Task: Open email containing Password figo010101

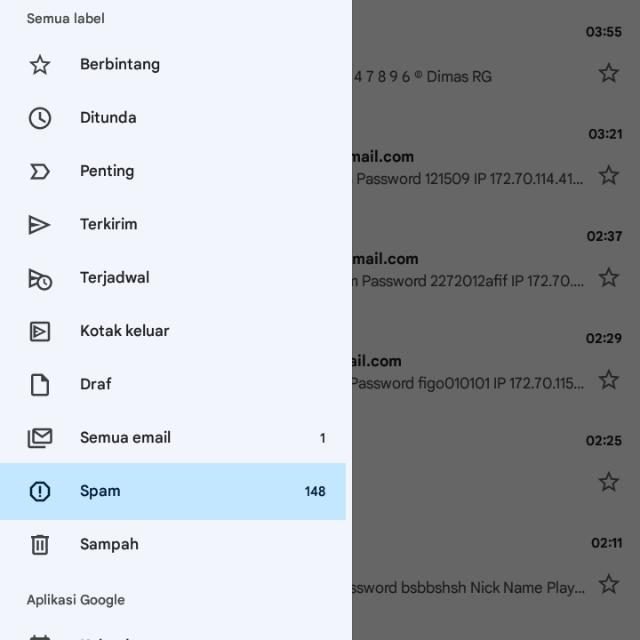Action: click(470, 383)
